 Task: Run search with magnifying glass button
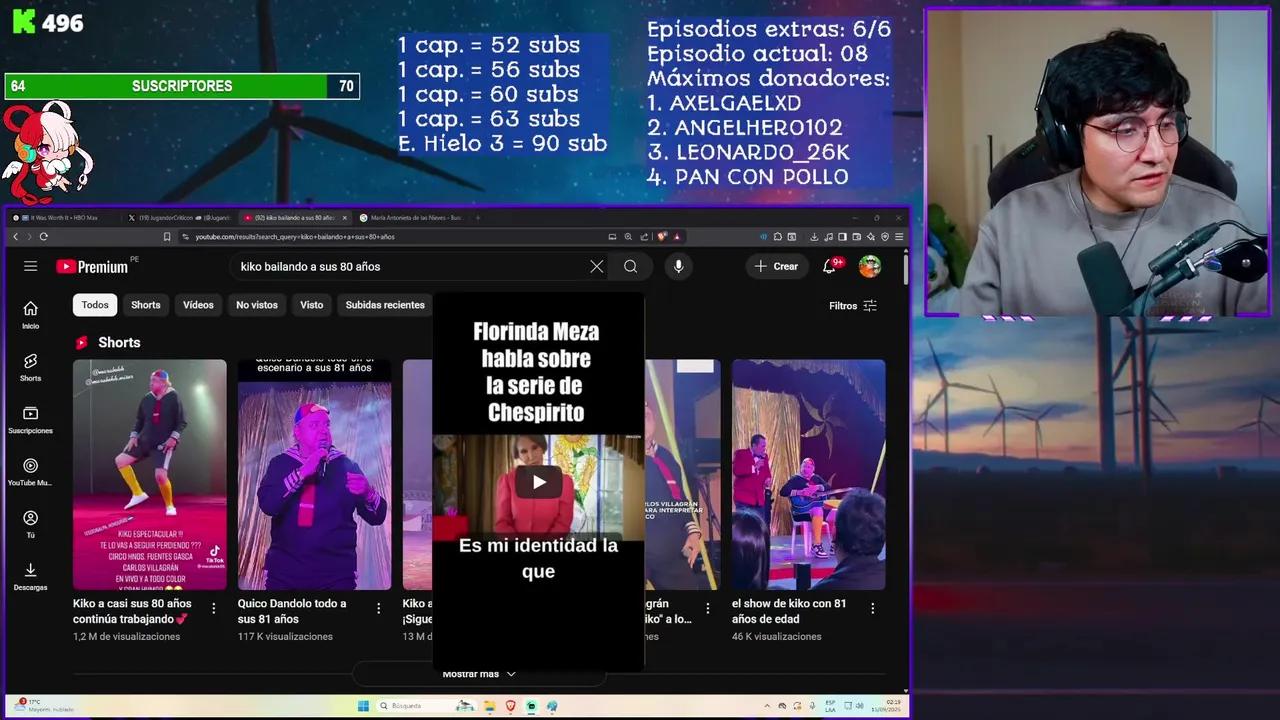pyautogui.click(x=630, y=266)
